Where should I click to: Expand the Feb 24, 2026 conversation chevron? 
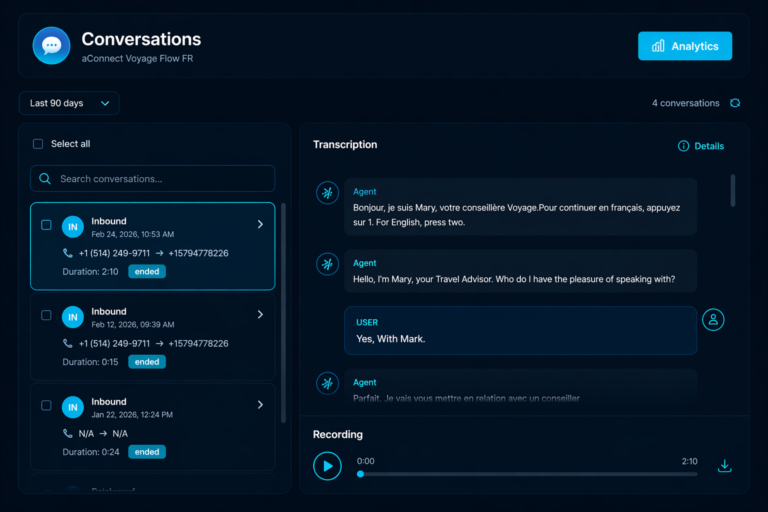tap(260, 224)
